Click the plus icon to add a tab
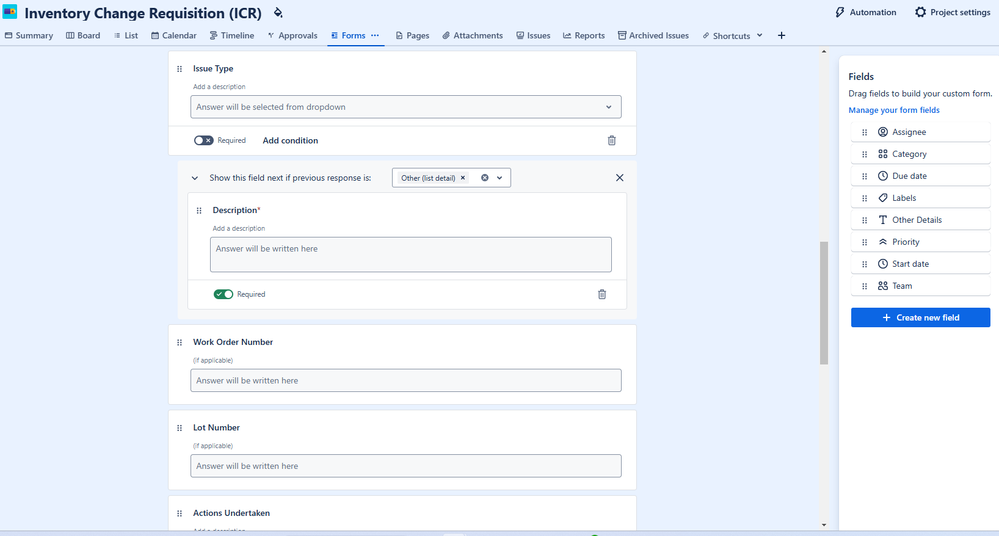Screen dimensions: 999x536 pyautogui.click(x=781, y=36)
